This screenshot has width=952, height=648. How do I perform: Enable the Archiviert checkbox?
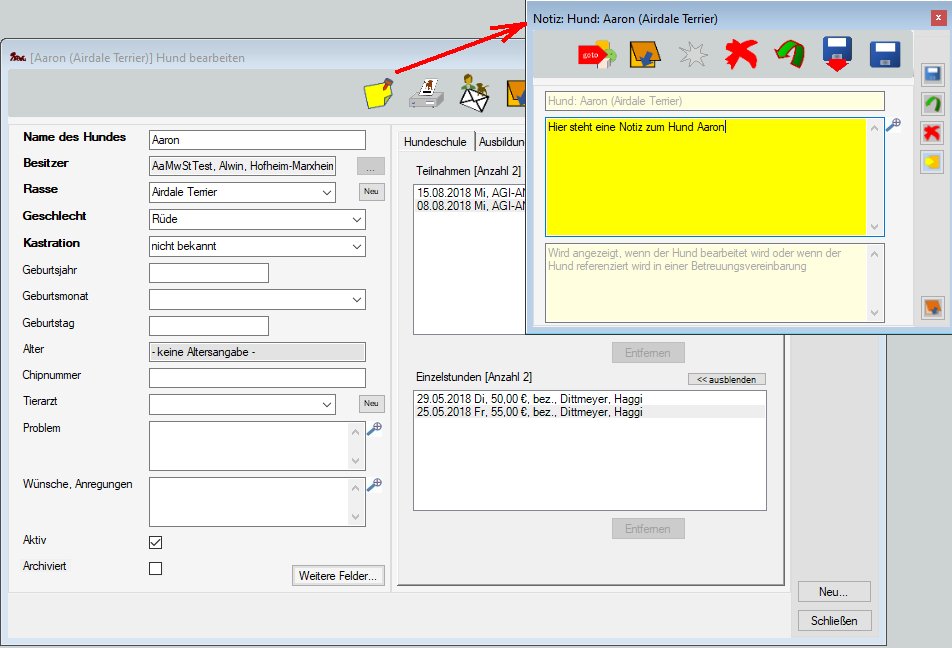coord(155,568)
